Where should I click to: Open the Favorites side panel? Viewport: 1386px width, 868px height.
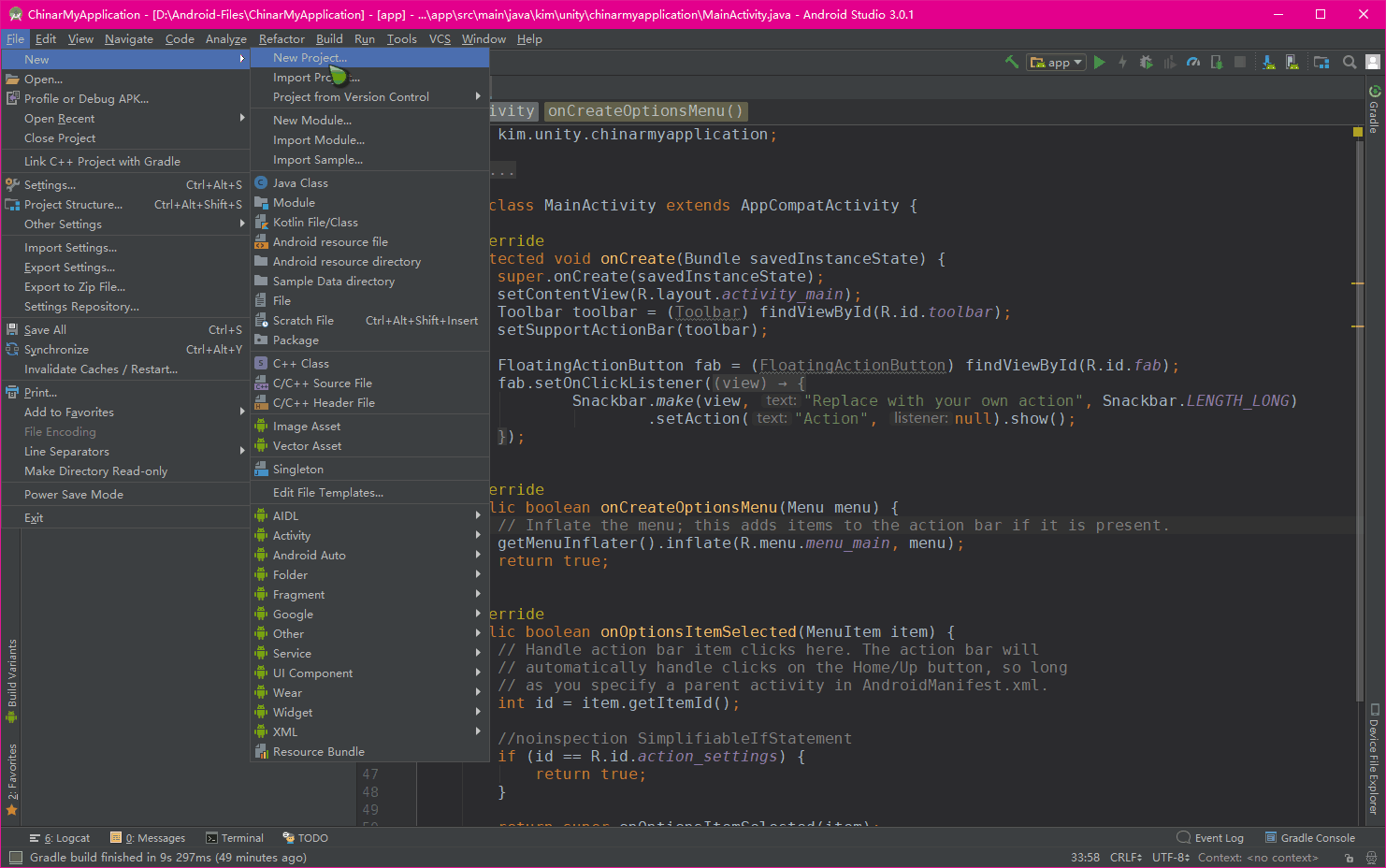pyautogui.click(x=11, y=779)
